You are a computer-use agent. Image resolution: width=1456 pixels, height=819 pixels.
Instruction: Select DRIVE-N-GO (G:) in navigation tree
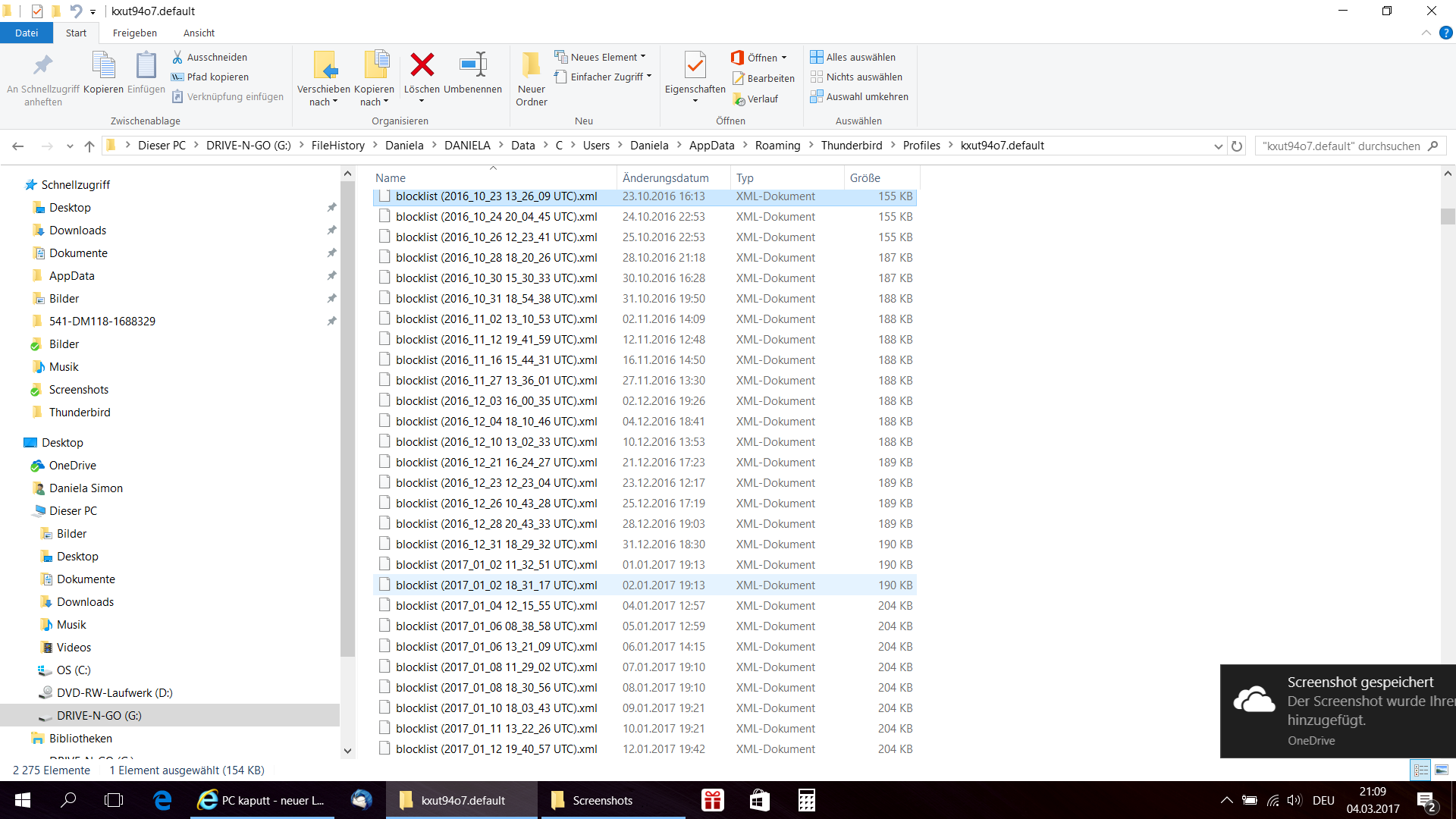[x=99, y=715]
